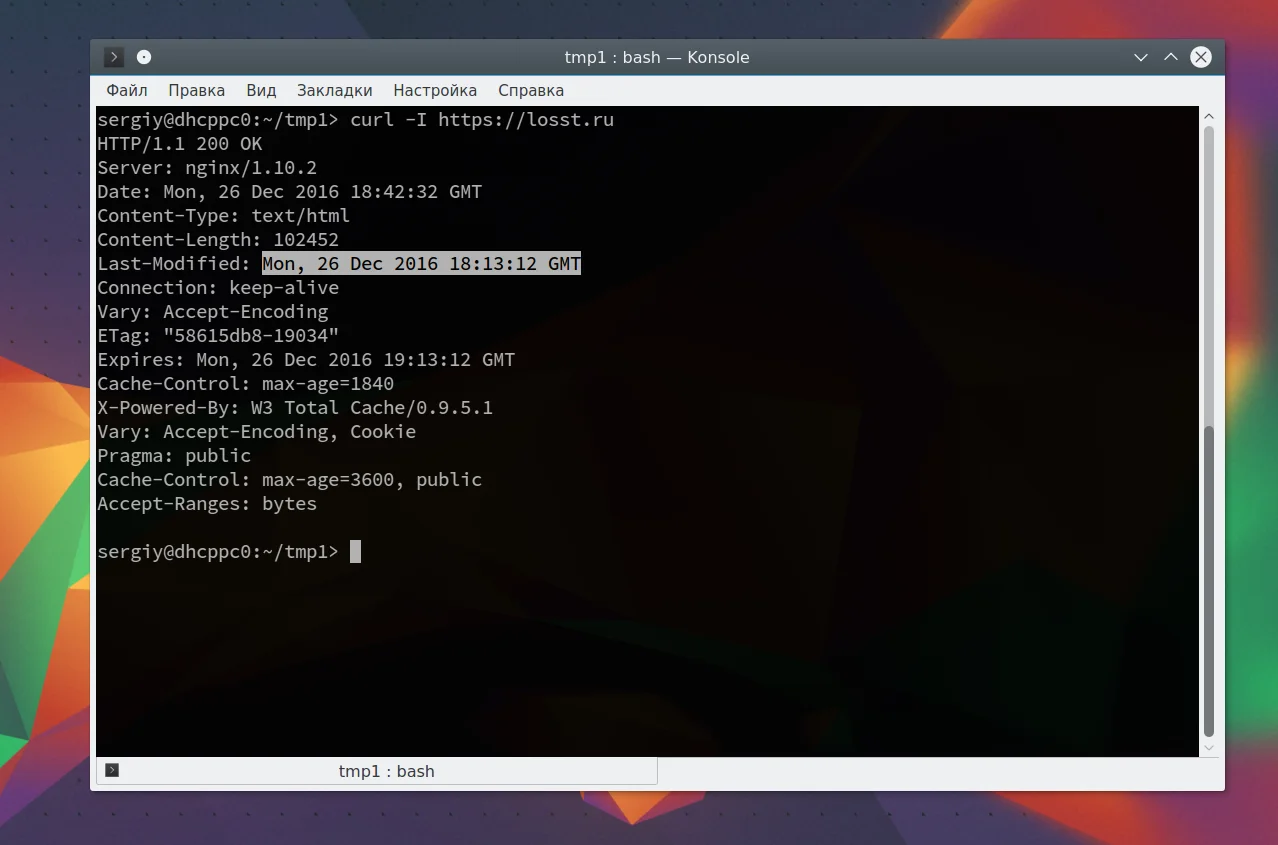Click the window title tmp1 : bash — Konsole
1278x845 pixels.
click(657, 58)
